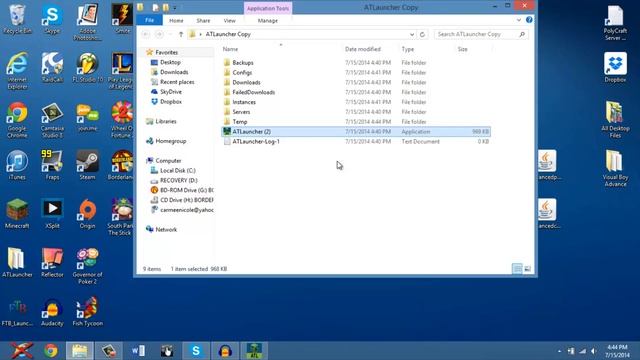The height and width of the screenshot is (360, 640).
Task: Launch the iTunes desktop icon
Action: [x=17, y=165]
